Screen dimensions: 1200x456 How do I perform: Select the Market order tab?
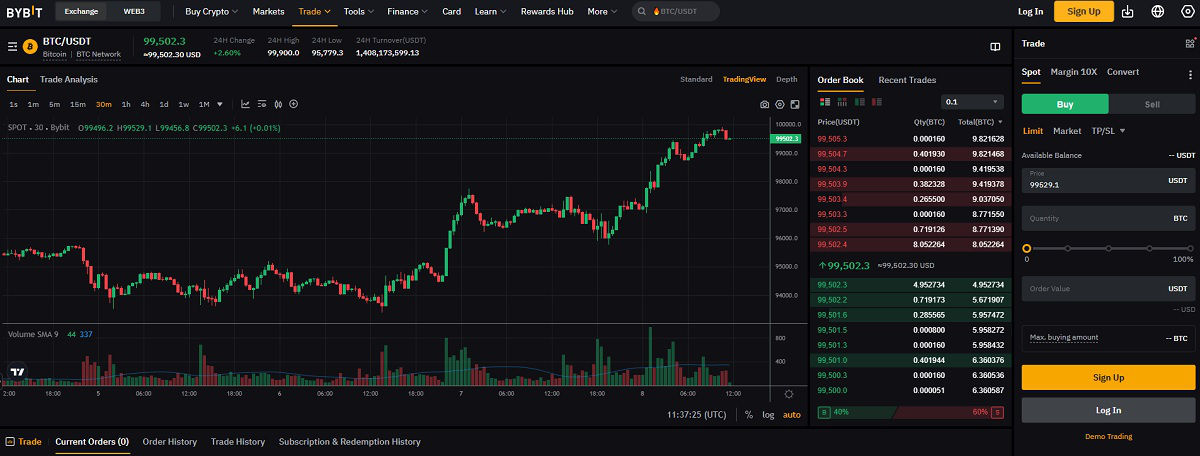click(1067, 131)
